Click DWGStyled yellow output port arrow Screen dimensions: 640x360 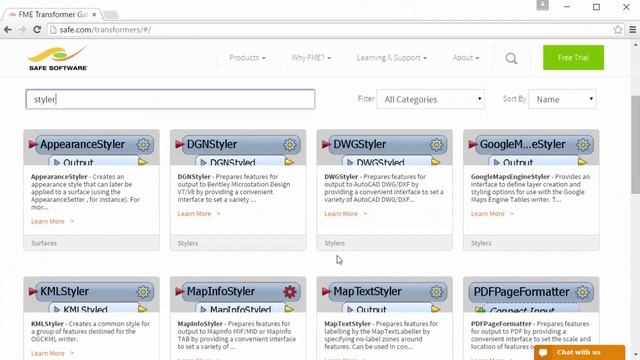pyautogui.click(x=436, y=162)
